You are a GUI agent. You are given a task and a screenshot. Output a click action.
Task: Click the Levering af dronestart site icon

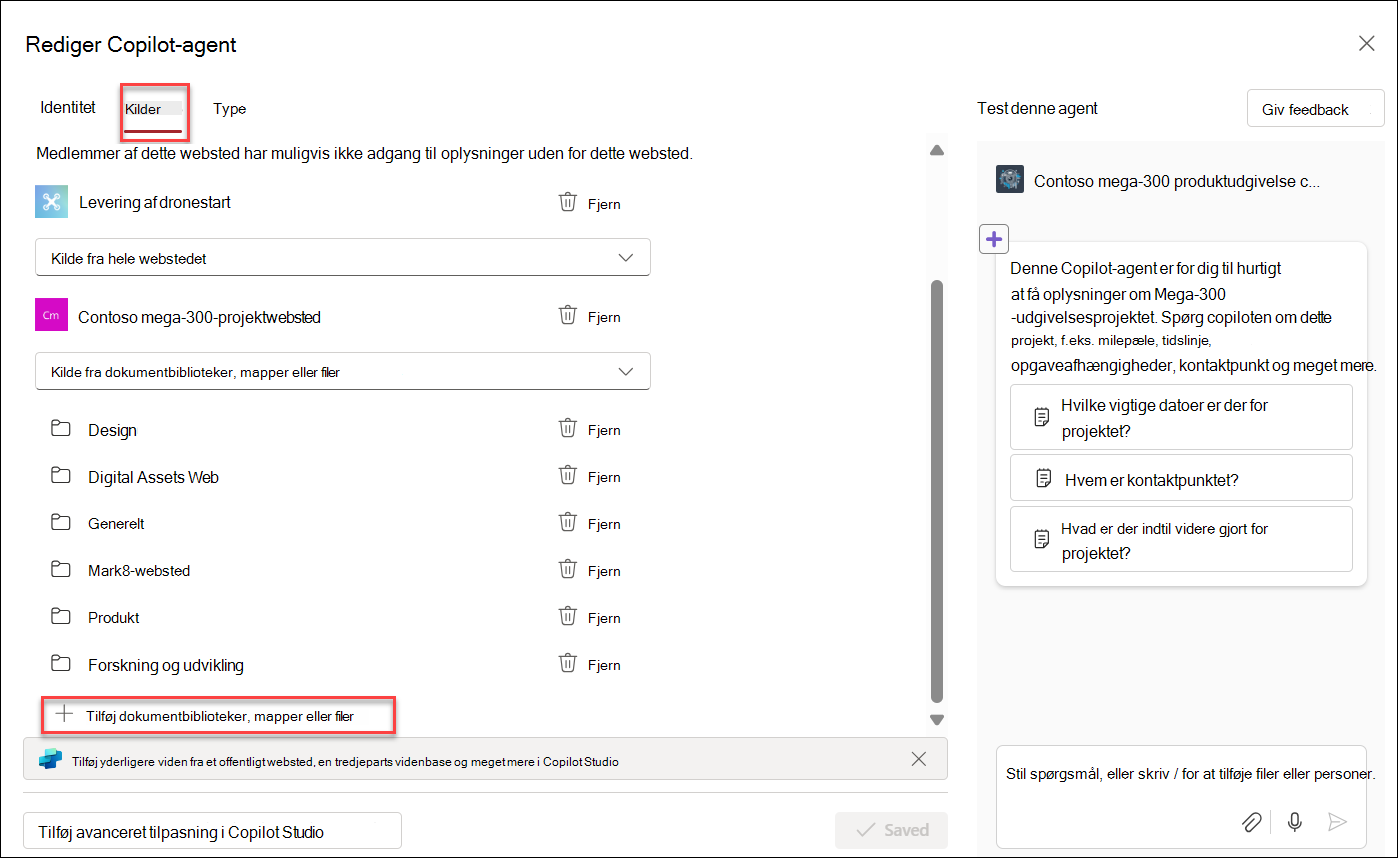pos(51,201)
